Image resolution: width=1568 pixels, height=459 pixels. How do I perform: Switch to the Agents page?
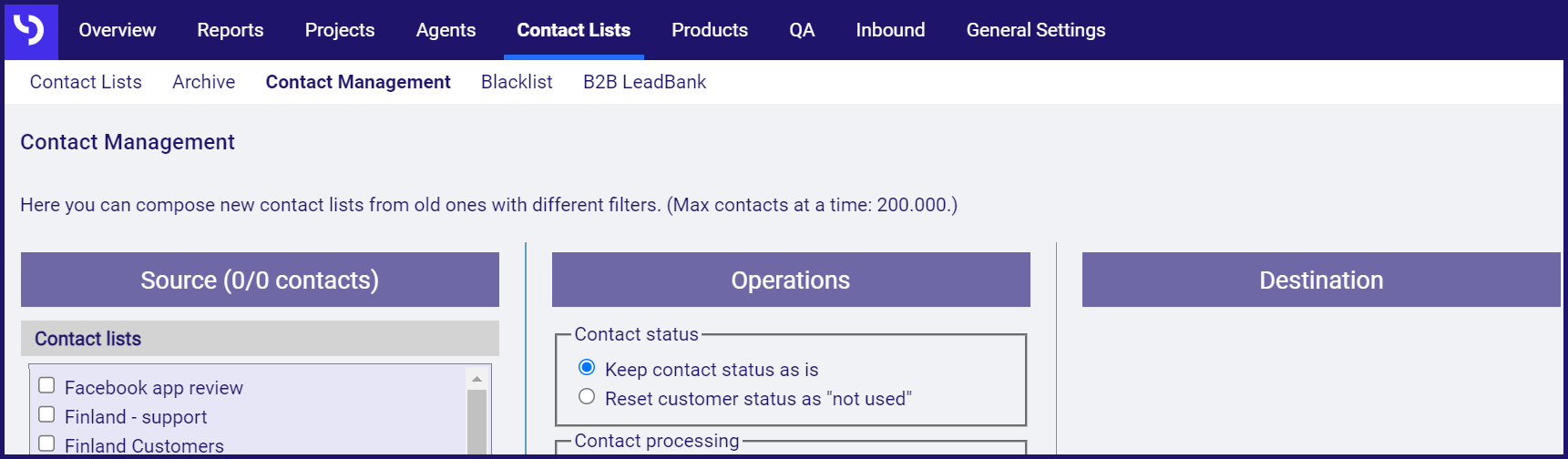pos(446,30)
